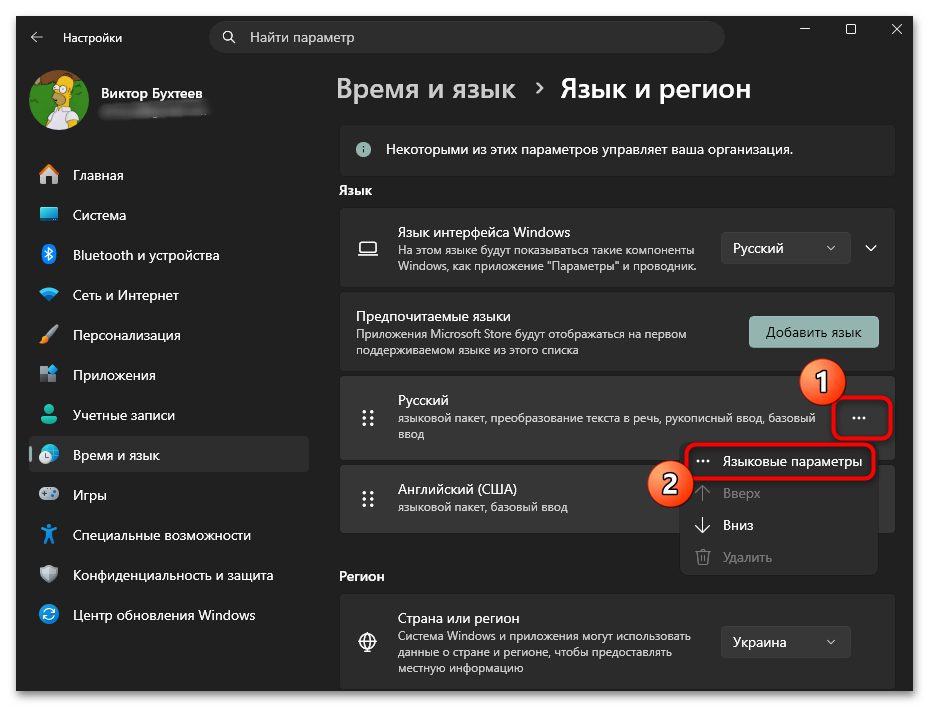Click the laptop icon beside Язык интерфейса Windows
Image resolution: width=929 pixels, height=707 pixels.
[368, 248]
